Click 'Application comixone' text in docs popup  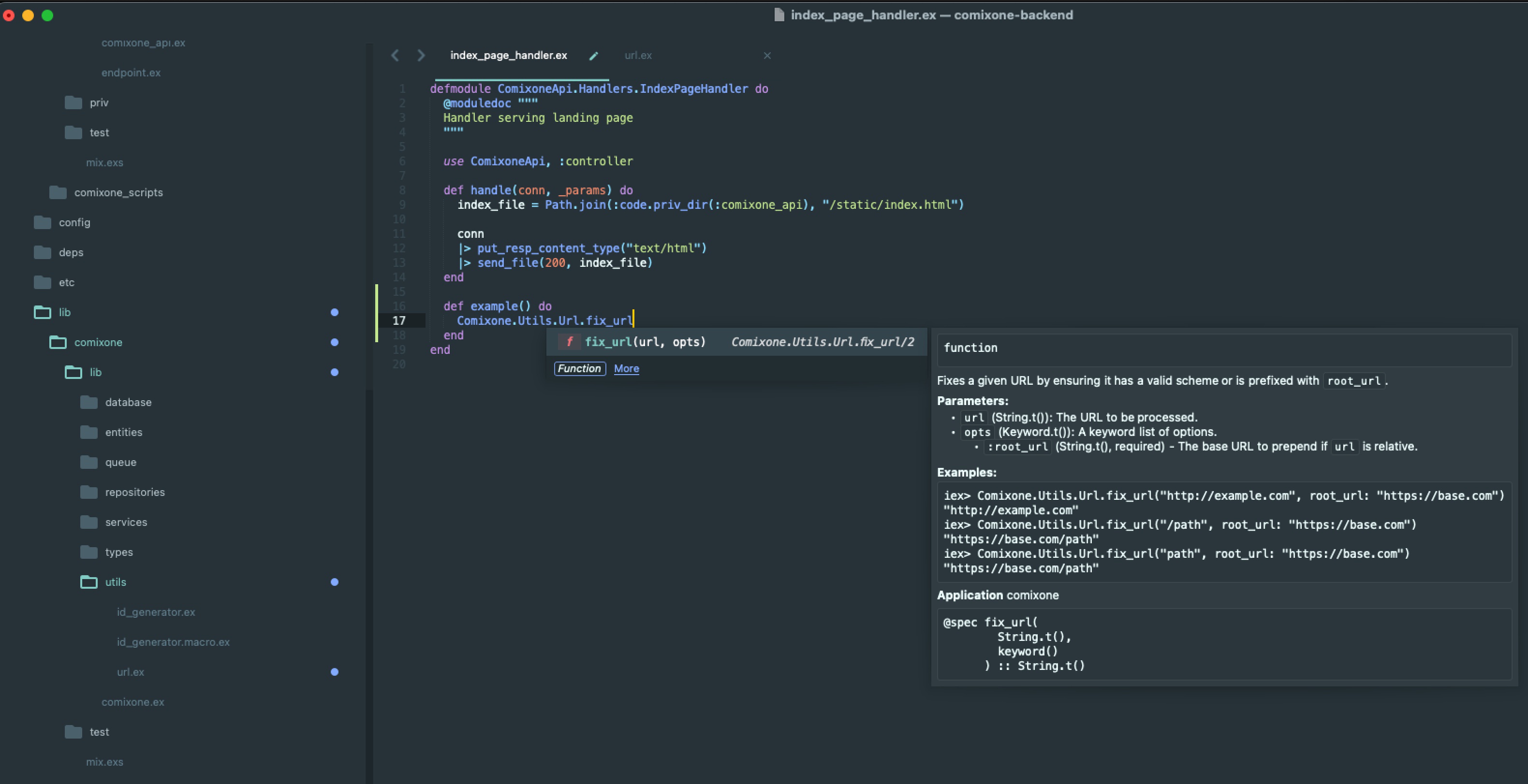998,595
